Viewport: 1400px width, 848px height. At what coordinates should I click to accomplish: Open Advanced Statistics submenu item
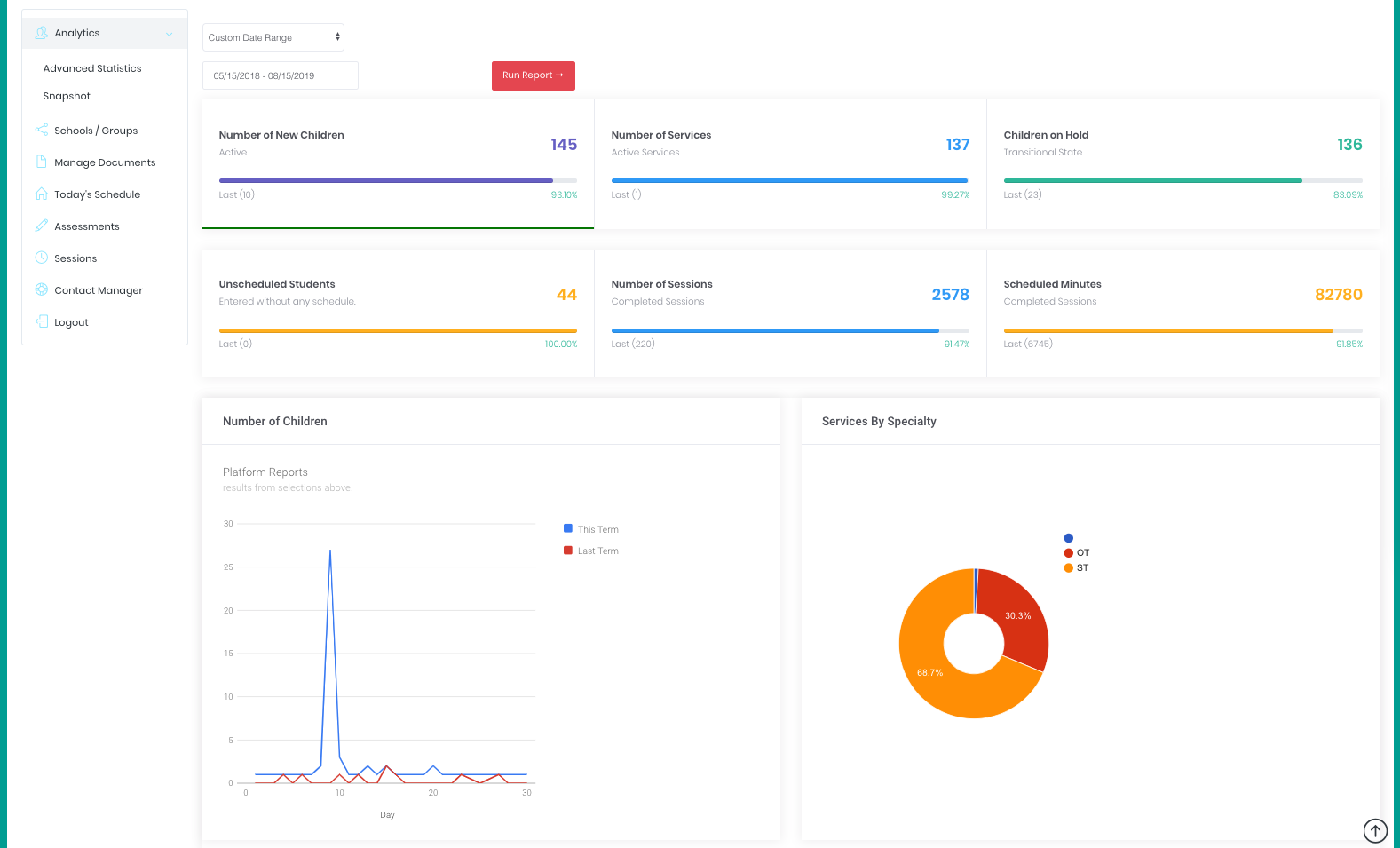point(92,68)
